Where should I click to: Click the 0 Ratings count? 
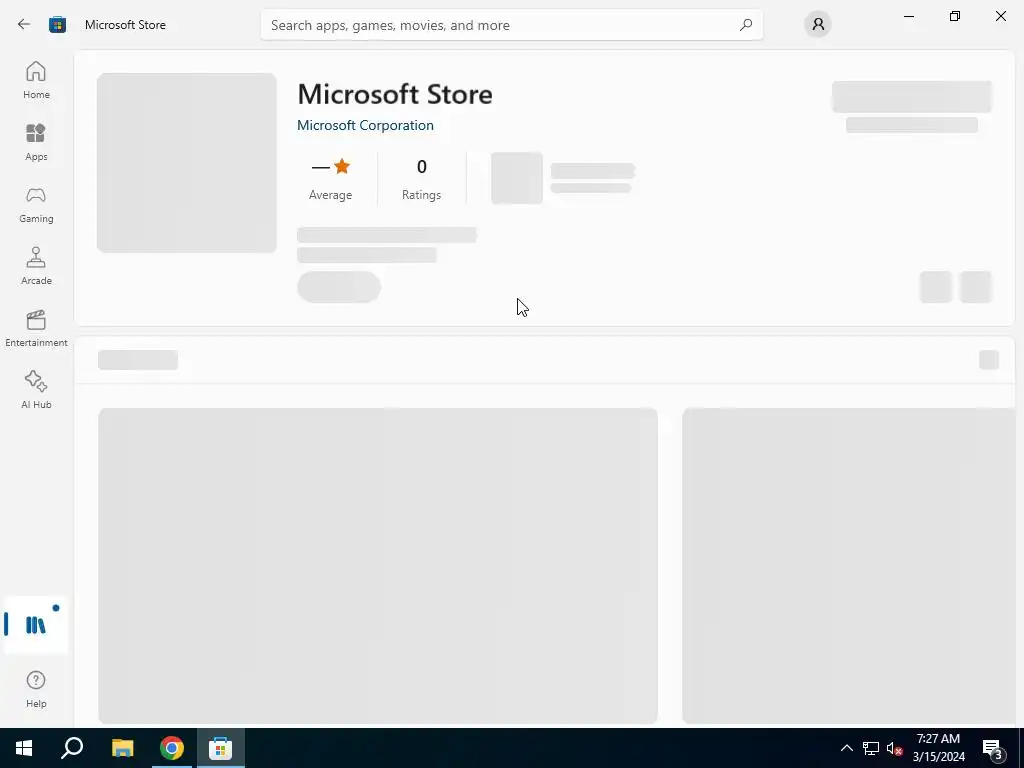[421, 179]
